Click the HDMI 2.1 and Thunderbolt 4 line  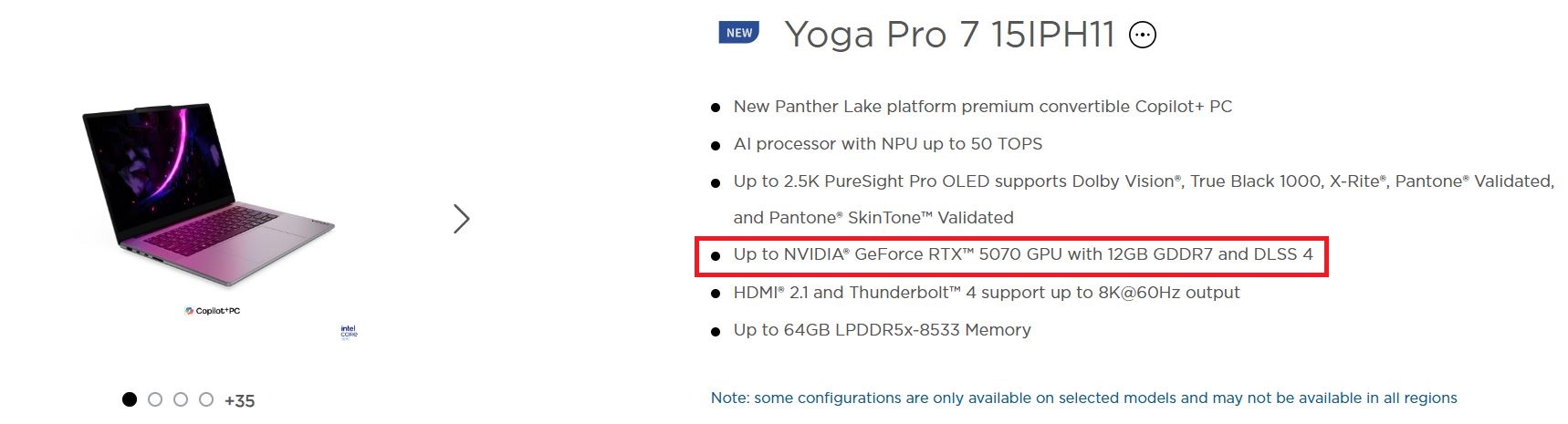[x=986, y=293]
